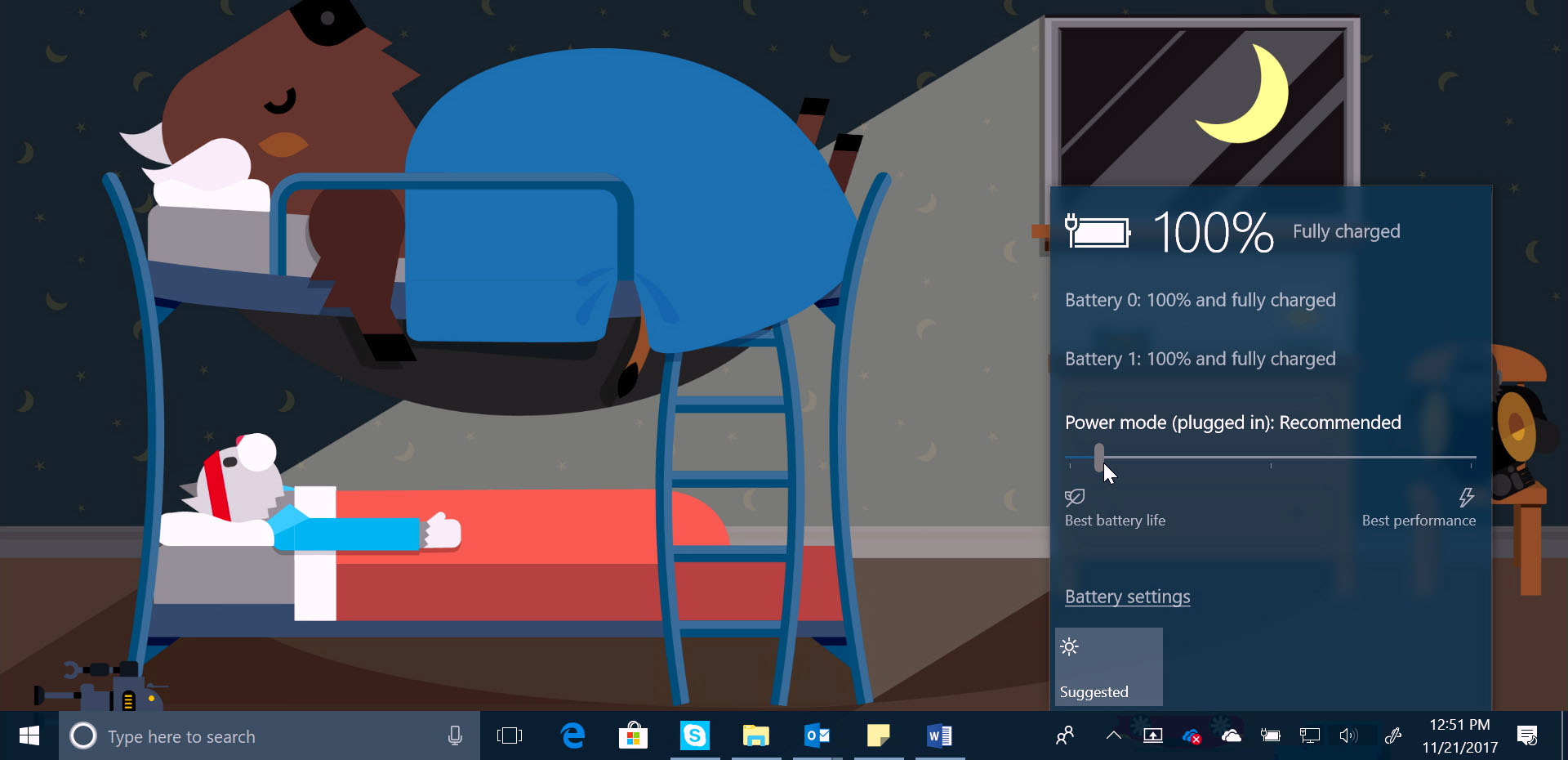The image size is (1568, 760).
Task: Open the network tray icon
Action: tap(1309, 736)
